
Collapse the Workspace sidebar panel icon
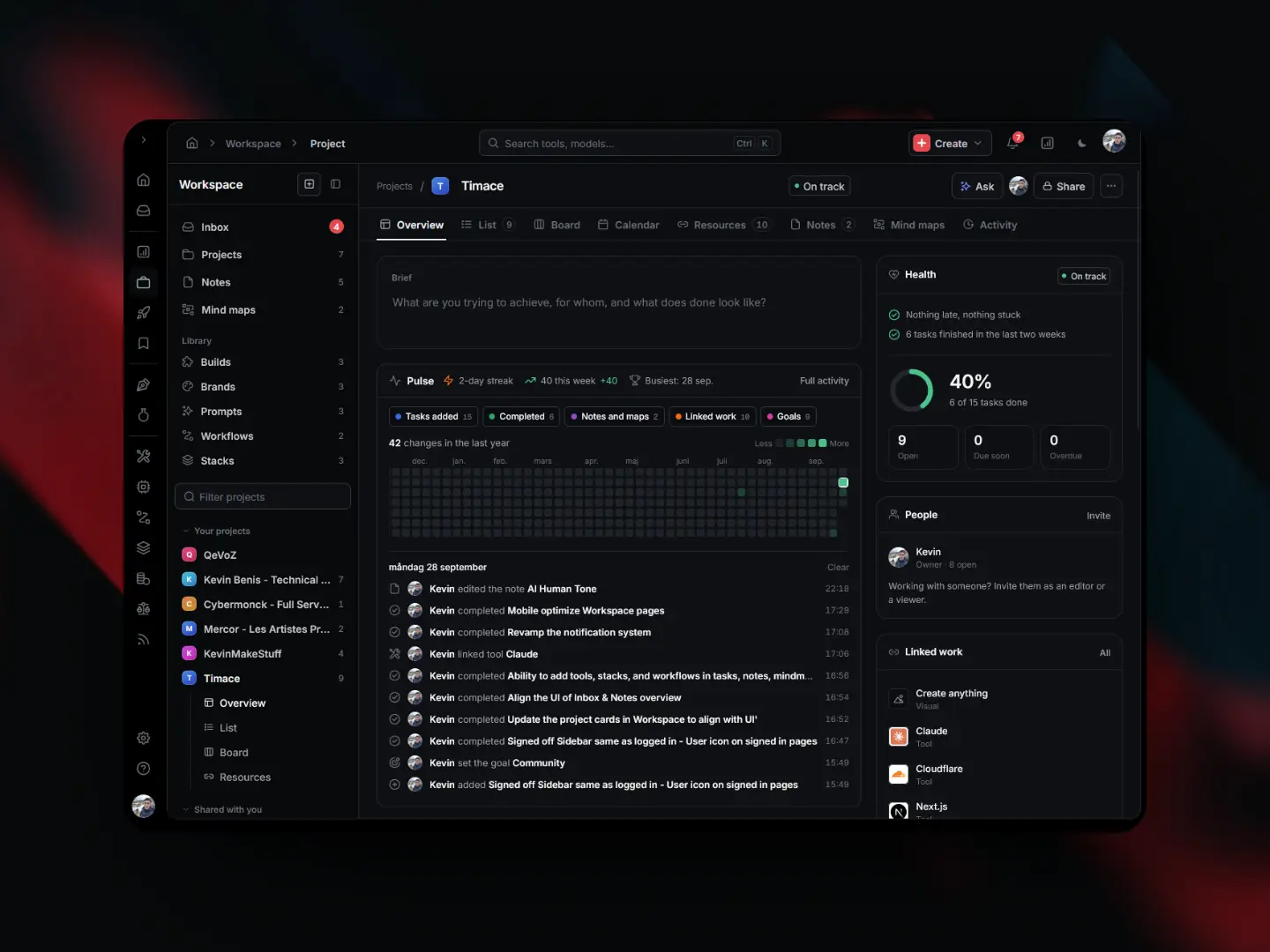pyautogui.click(x=336, y=184)
